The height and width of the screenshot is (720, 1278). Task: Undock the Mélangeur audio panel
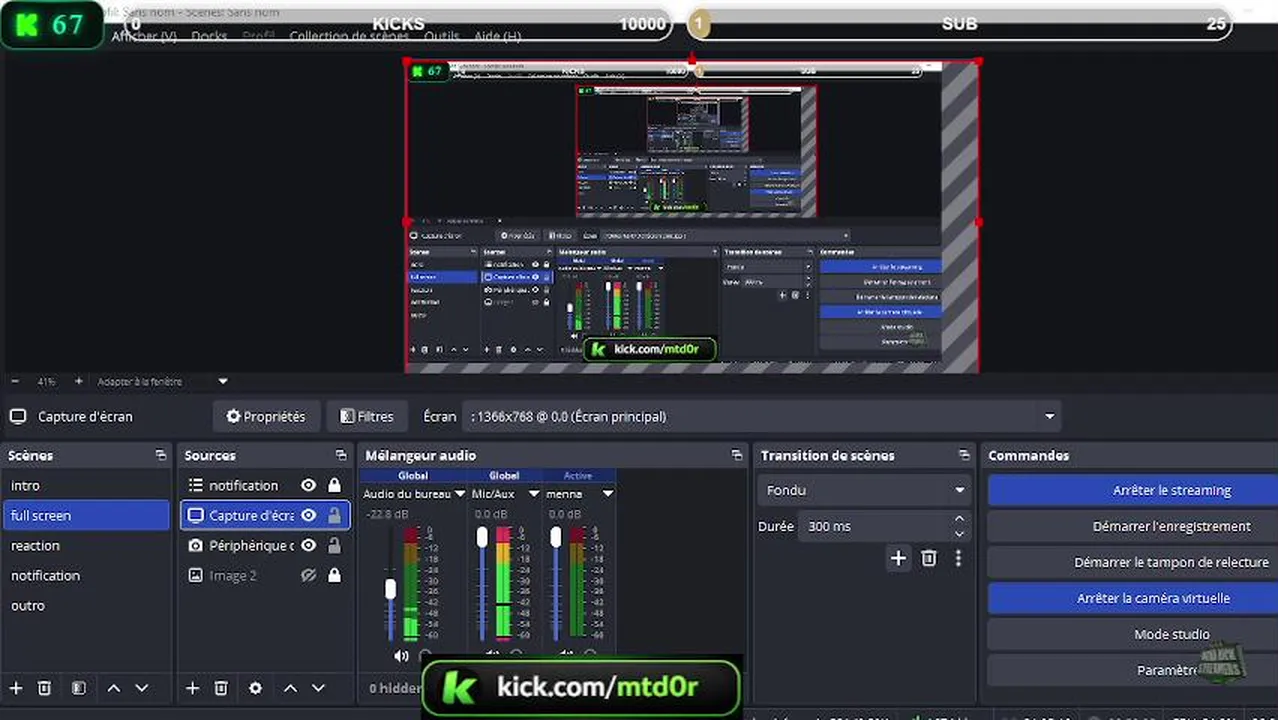(736, 455)
